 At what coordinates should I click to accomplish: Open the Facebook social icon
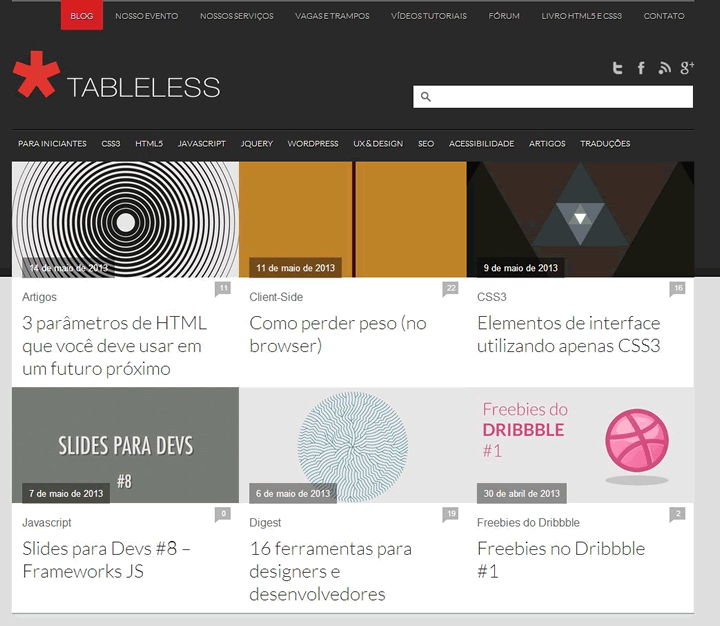(x=641, y=68)
